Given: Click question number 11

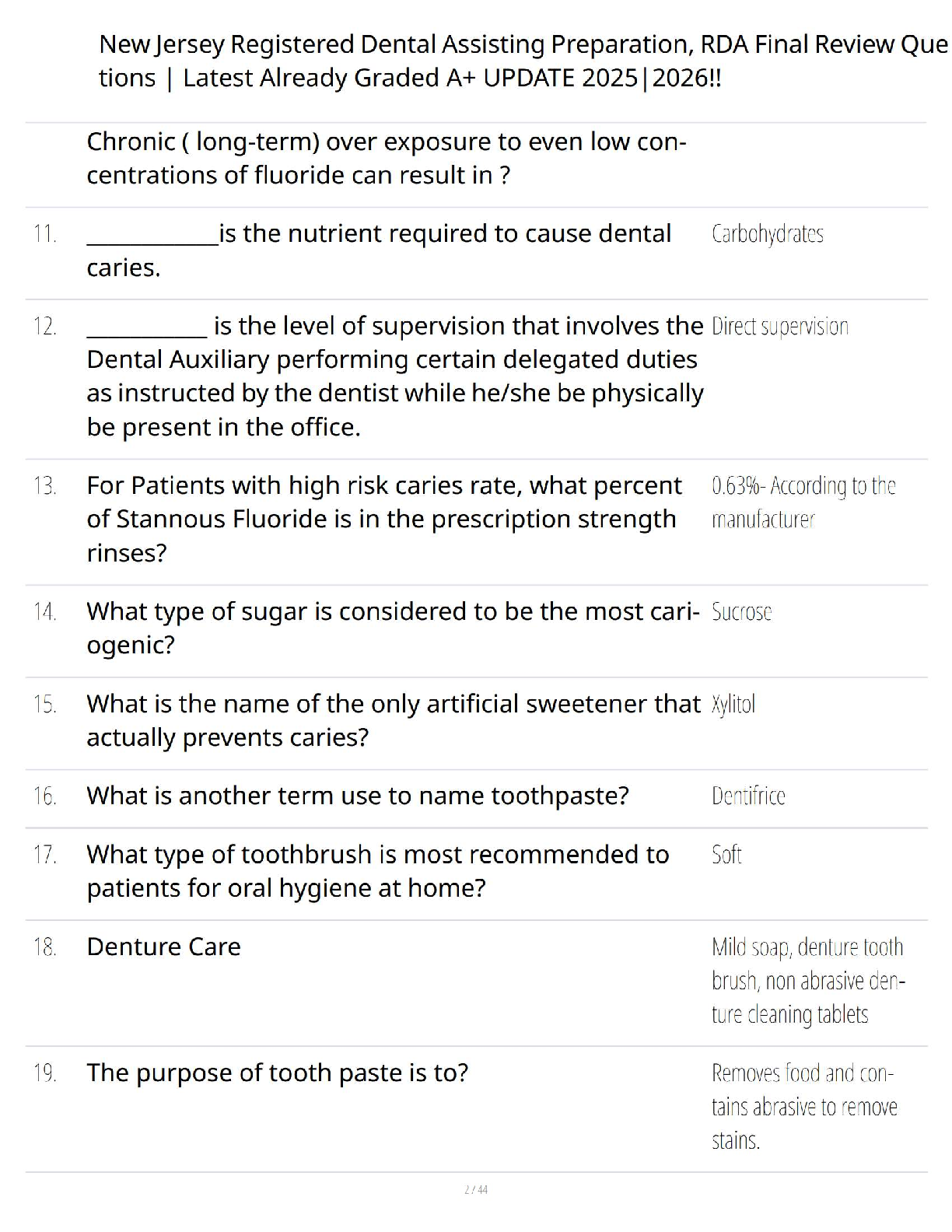Looking at the screenshot, I should (x=45, y=233).
